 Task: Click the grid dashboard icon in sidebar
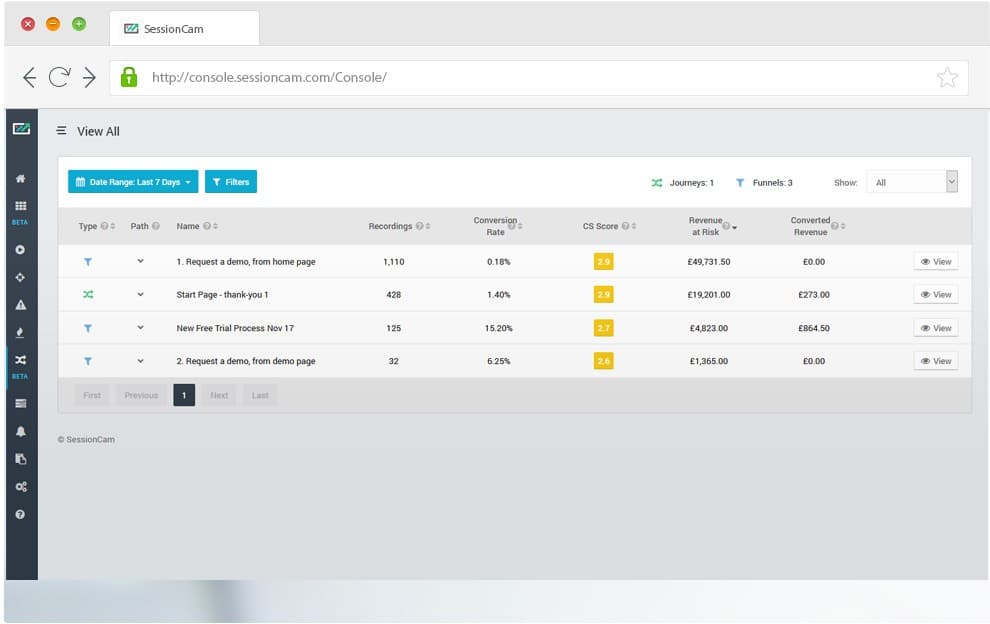[x=21, y=206]
